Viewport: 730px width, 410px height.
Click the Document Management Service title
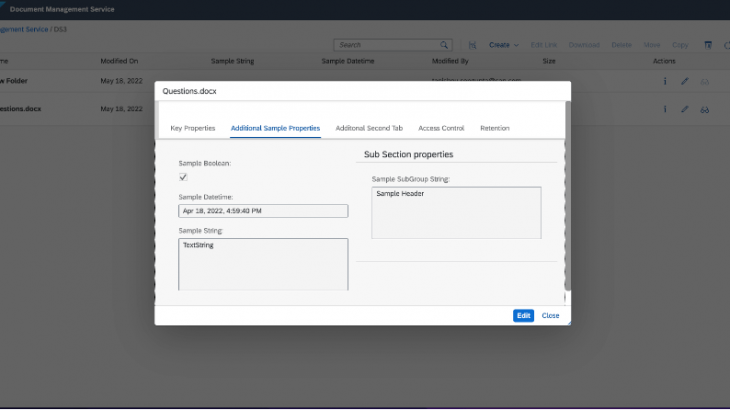point(62,9)
